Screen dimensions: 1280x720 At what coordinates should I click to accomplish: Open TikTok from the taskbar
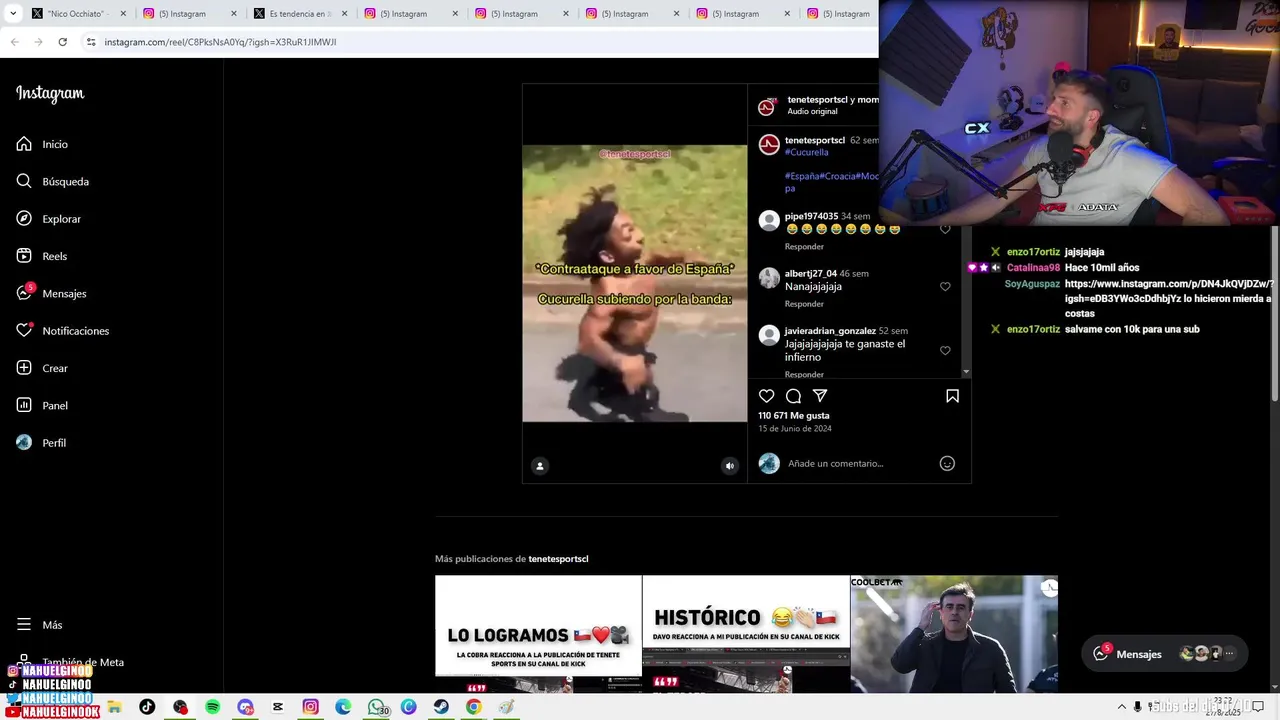click(x=147, y=707)
